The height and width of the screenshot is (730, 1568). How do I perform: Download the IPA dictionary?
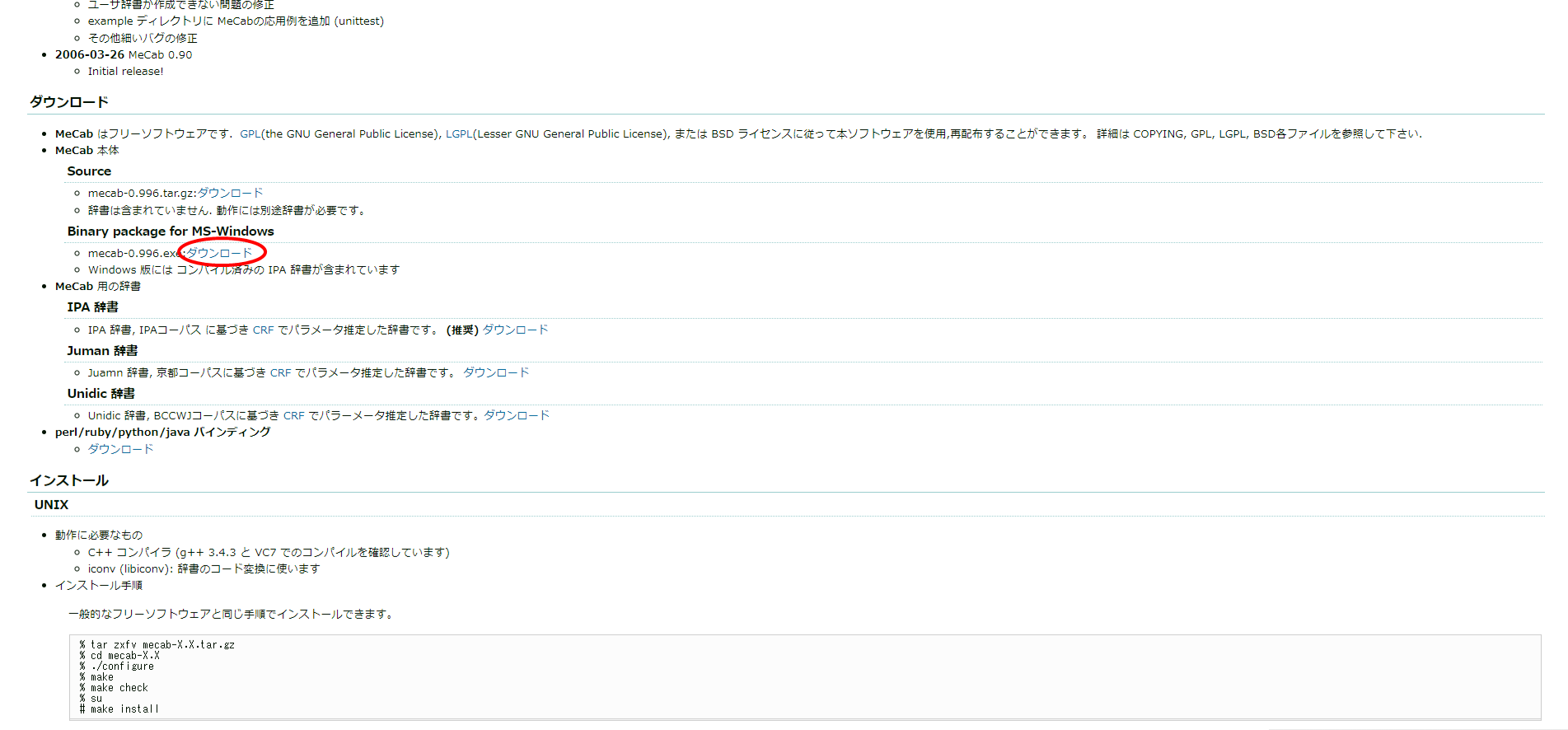[515, 330]
